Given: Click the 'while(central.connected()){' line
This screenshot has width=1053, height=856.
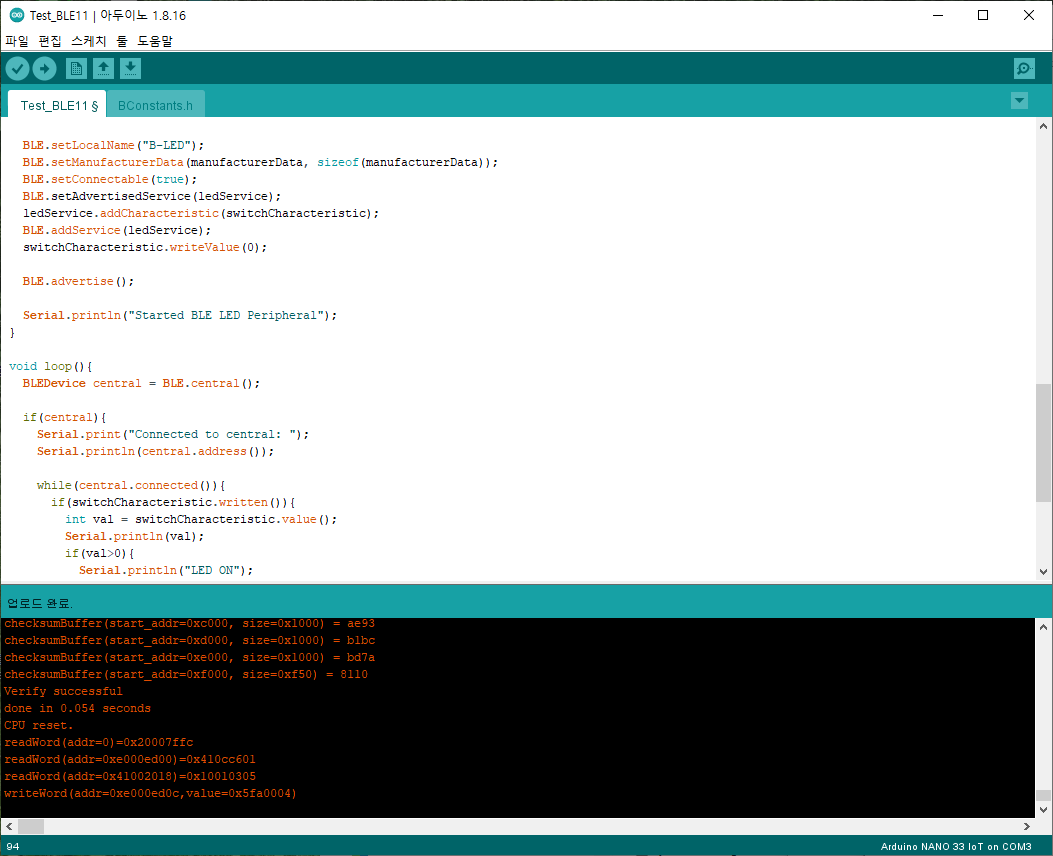Looking at the screenshot, I should coord(131,485).
